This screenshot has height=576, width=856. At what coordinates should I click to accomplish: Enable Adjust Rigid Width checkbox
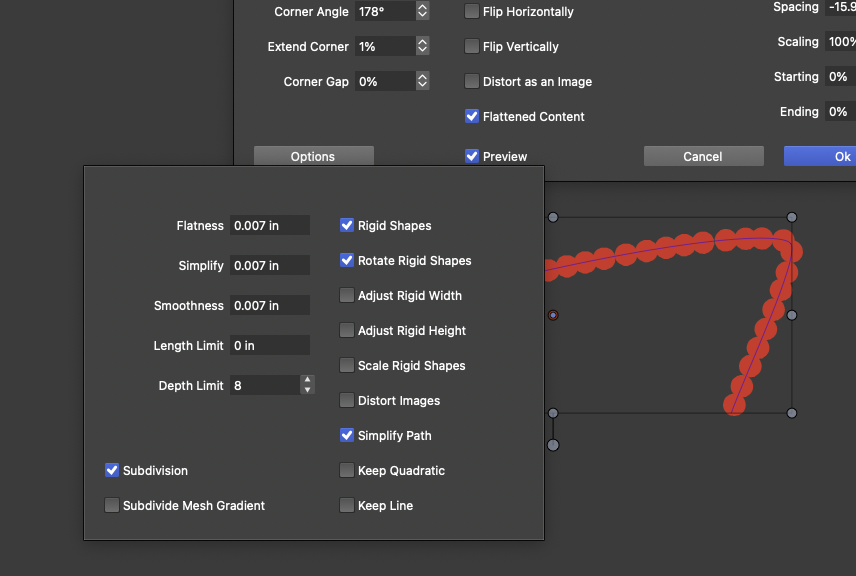[347, 296]
